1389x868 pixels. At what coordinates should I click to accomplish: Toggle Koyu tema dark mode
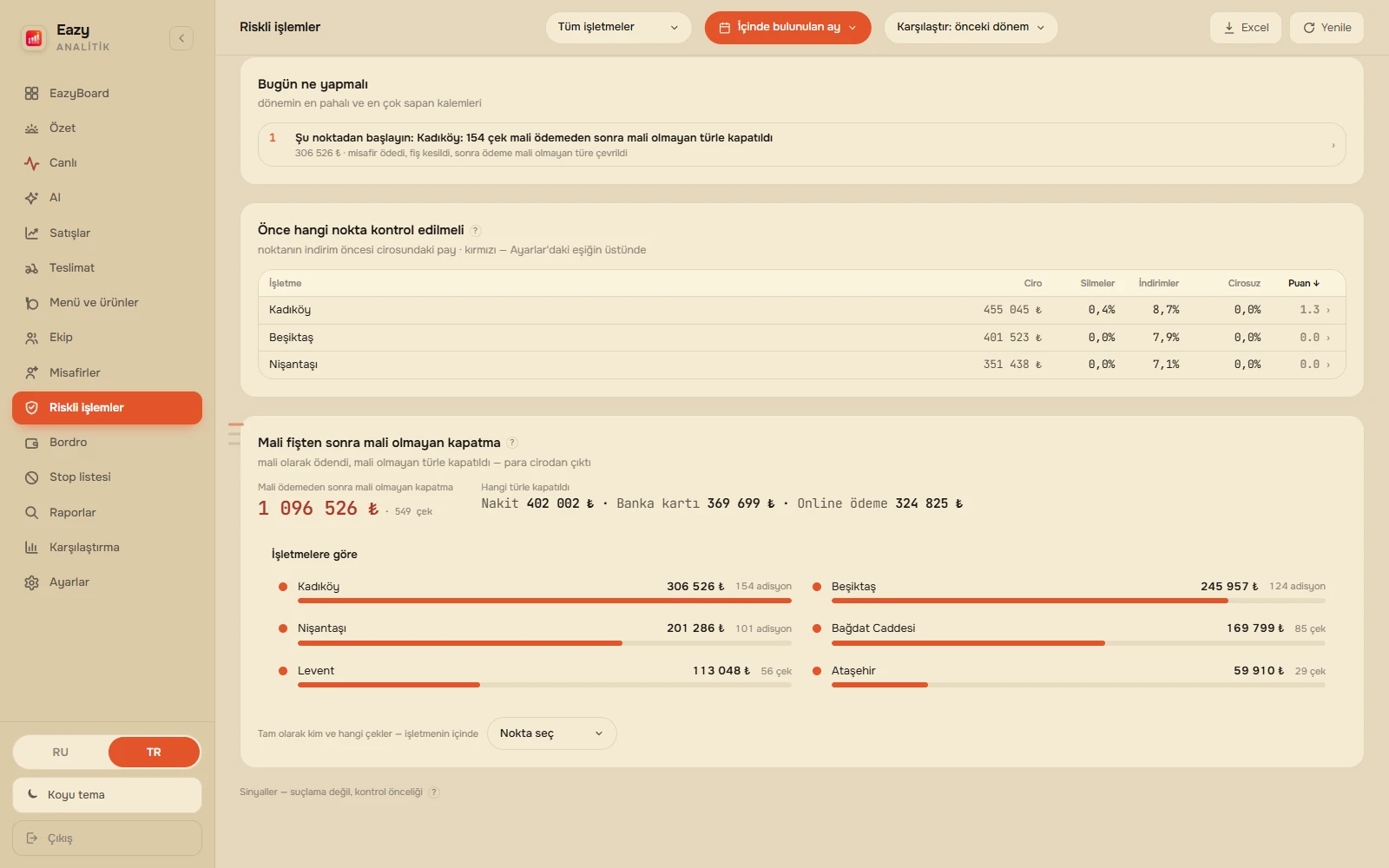tap(107, 794)
